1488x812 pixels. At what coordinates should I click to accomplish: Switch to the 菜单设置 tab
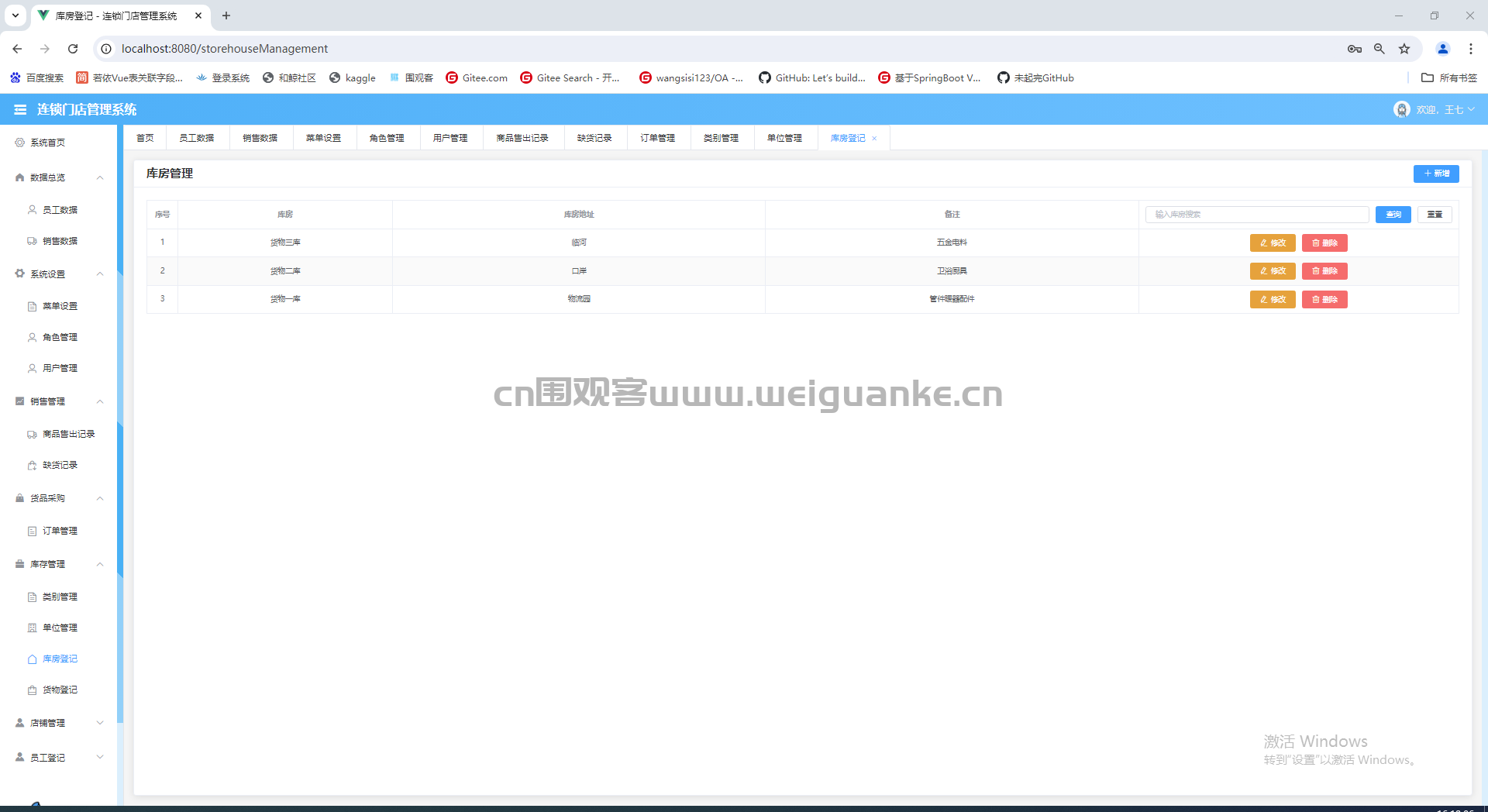click(x=324, y=138)
